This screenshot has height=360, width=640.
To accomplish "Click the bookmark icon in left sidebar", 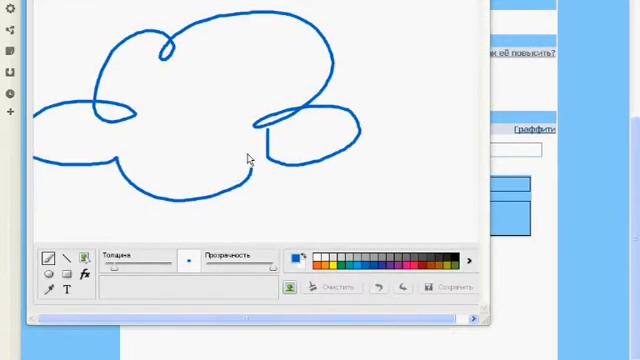I will tap(10, 72).
